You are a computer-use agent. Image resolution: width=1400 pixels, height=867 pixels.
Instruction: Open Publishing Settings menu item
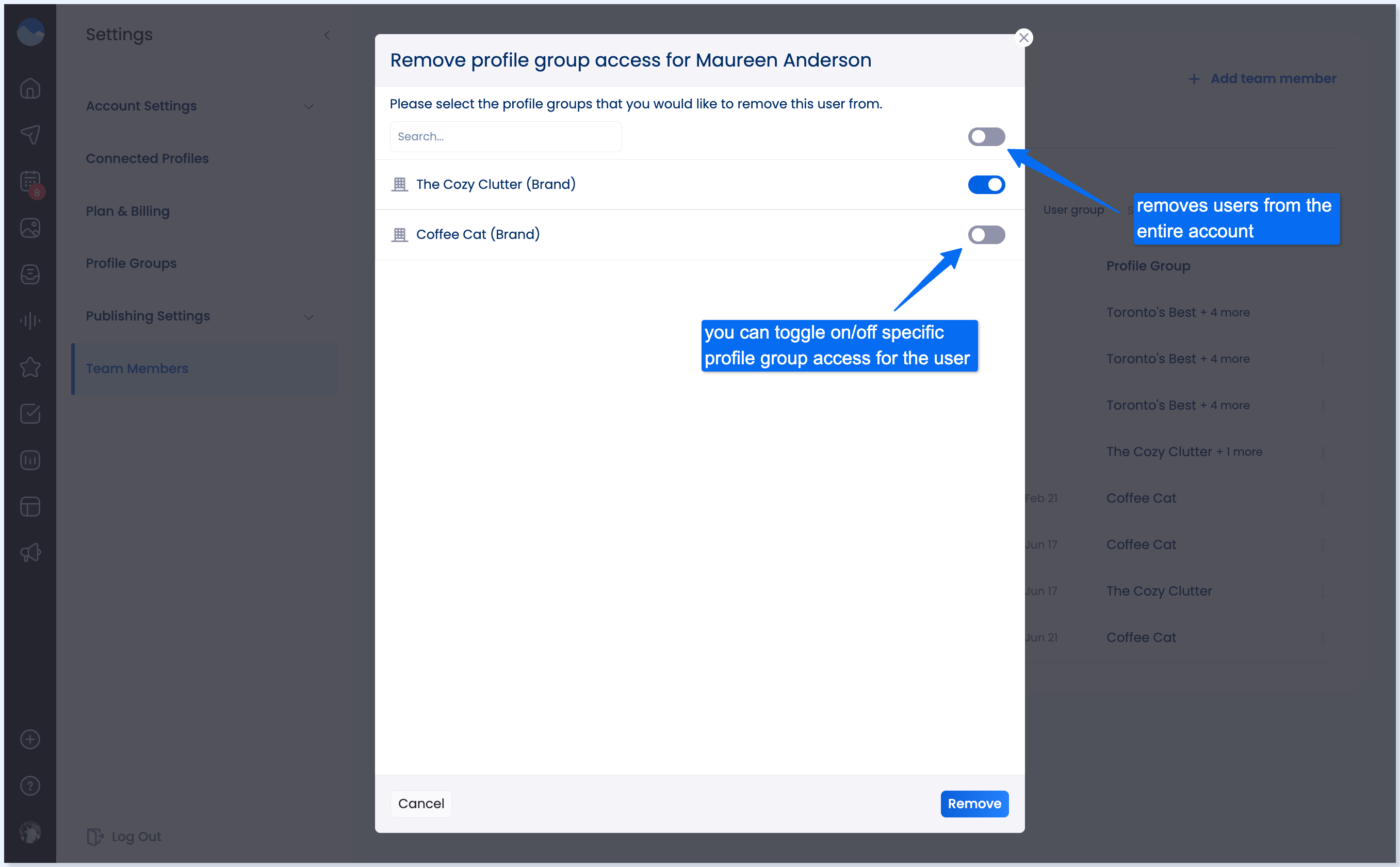(x=148, y=316)
